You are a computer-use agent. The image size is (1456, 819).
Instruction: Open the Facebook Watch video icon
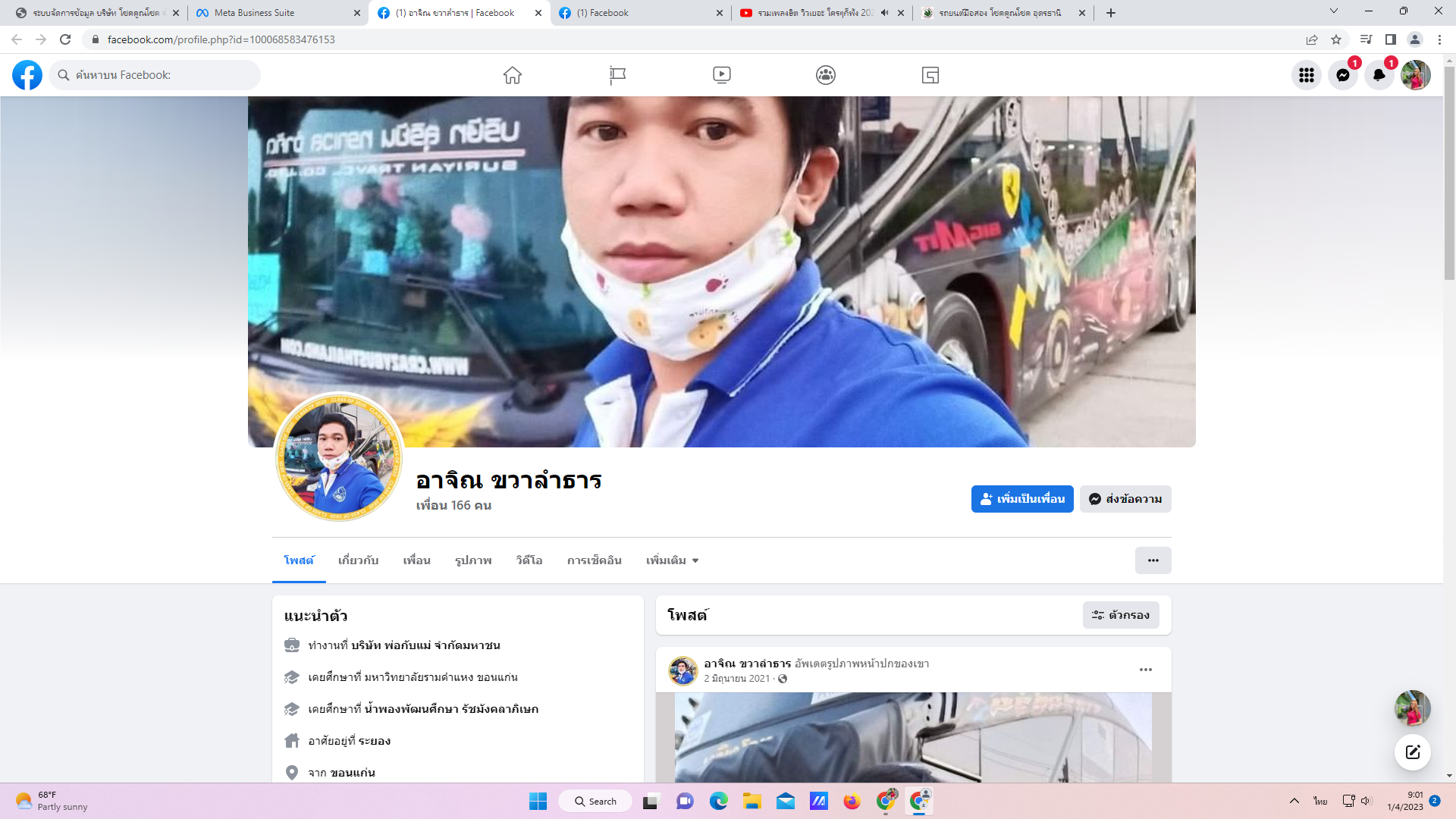(721, 75)
